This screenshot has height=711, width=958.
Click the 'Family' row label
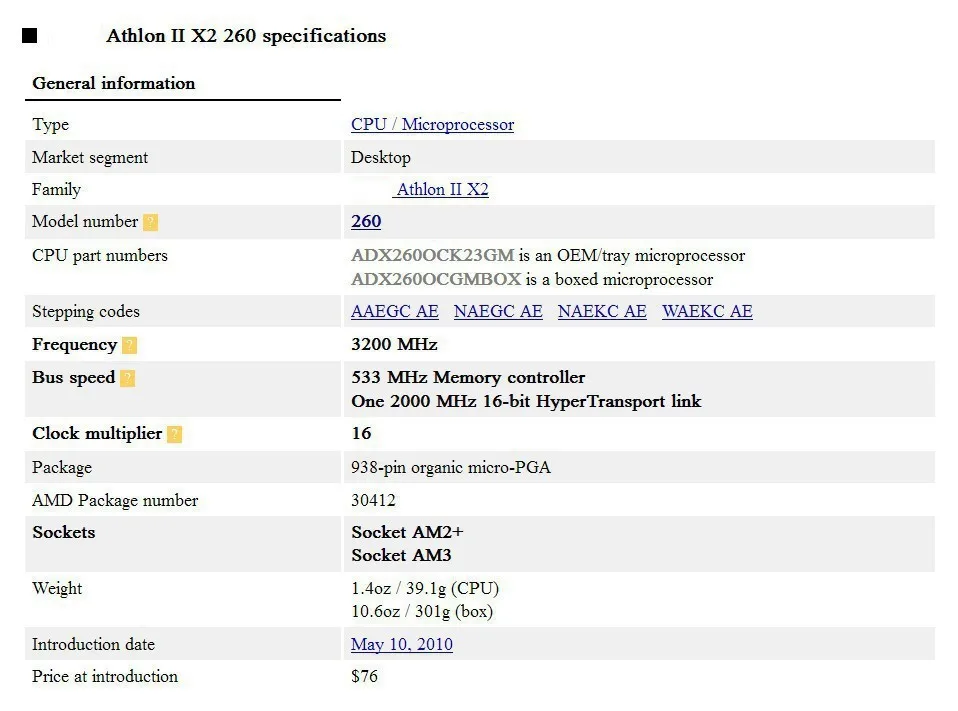(56, 190)
